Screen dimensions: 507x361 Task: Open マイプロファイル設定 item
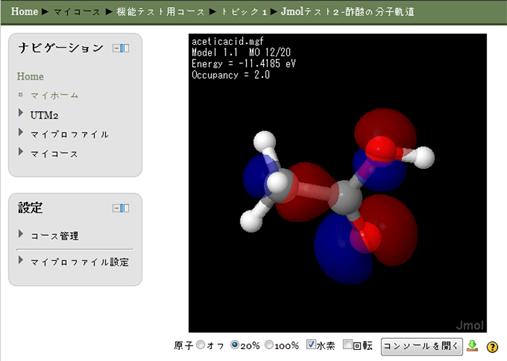80,262
